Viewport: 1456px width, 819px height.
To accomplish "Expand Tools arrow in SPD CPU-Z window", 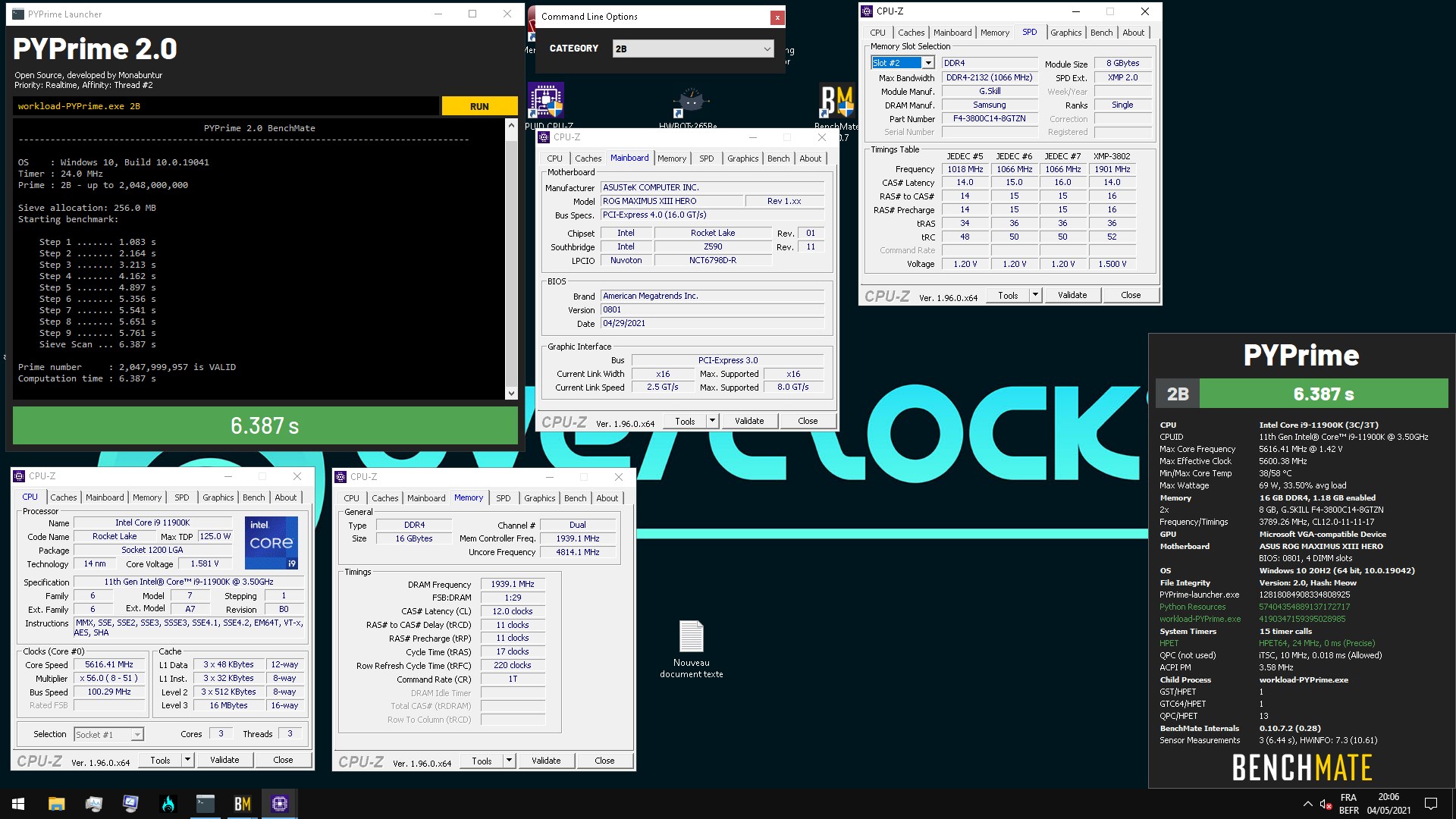I will (x=1035, y=295).
